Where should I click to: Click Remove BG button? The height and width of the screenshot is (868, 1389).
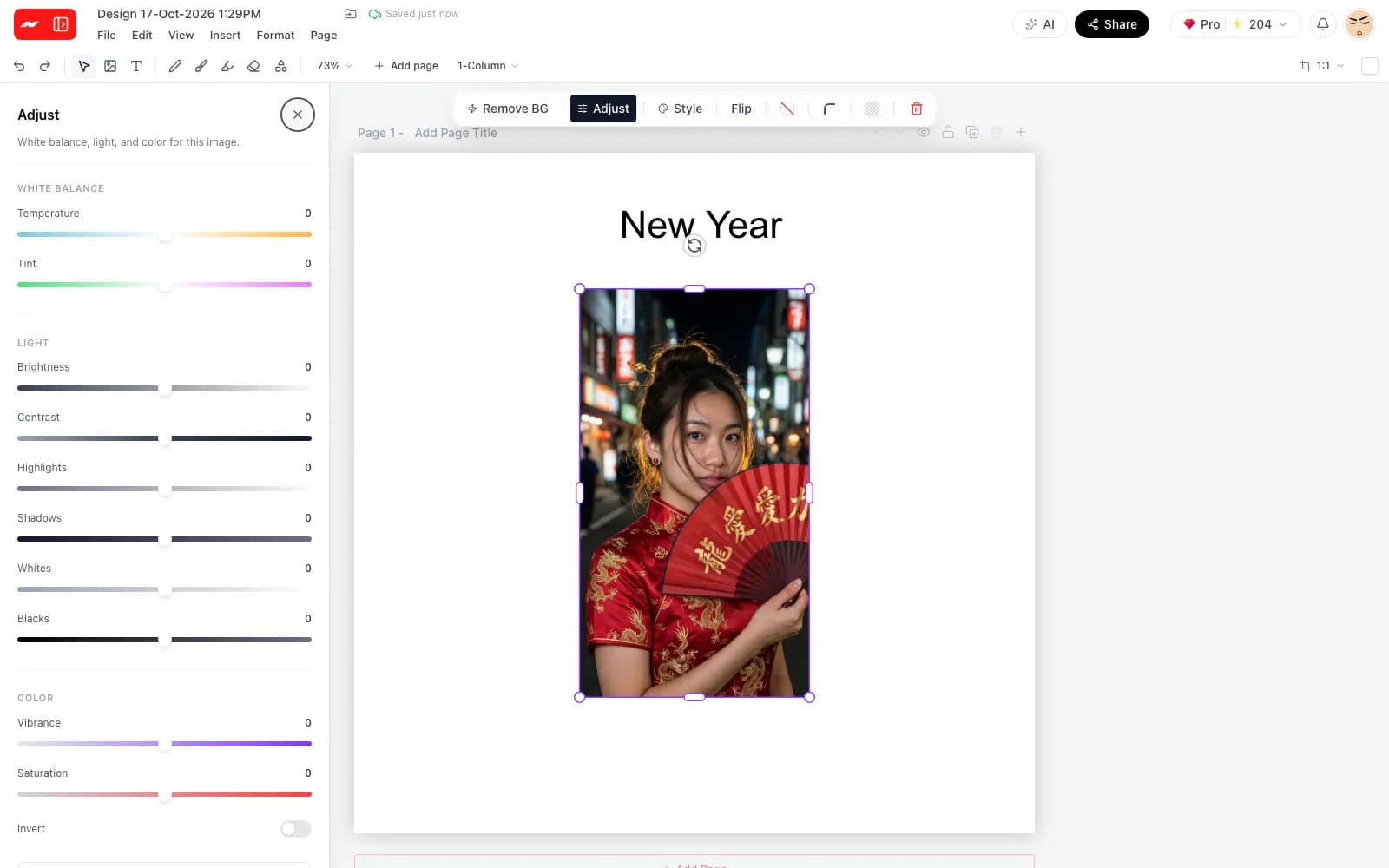[508, 108]
